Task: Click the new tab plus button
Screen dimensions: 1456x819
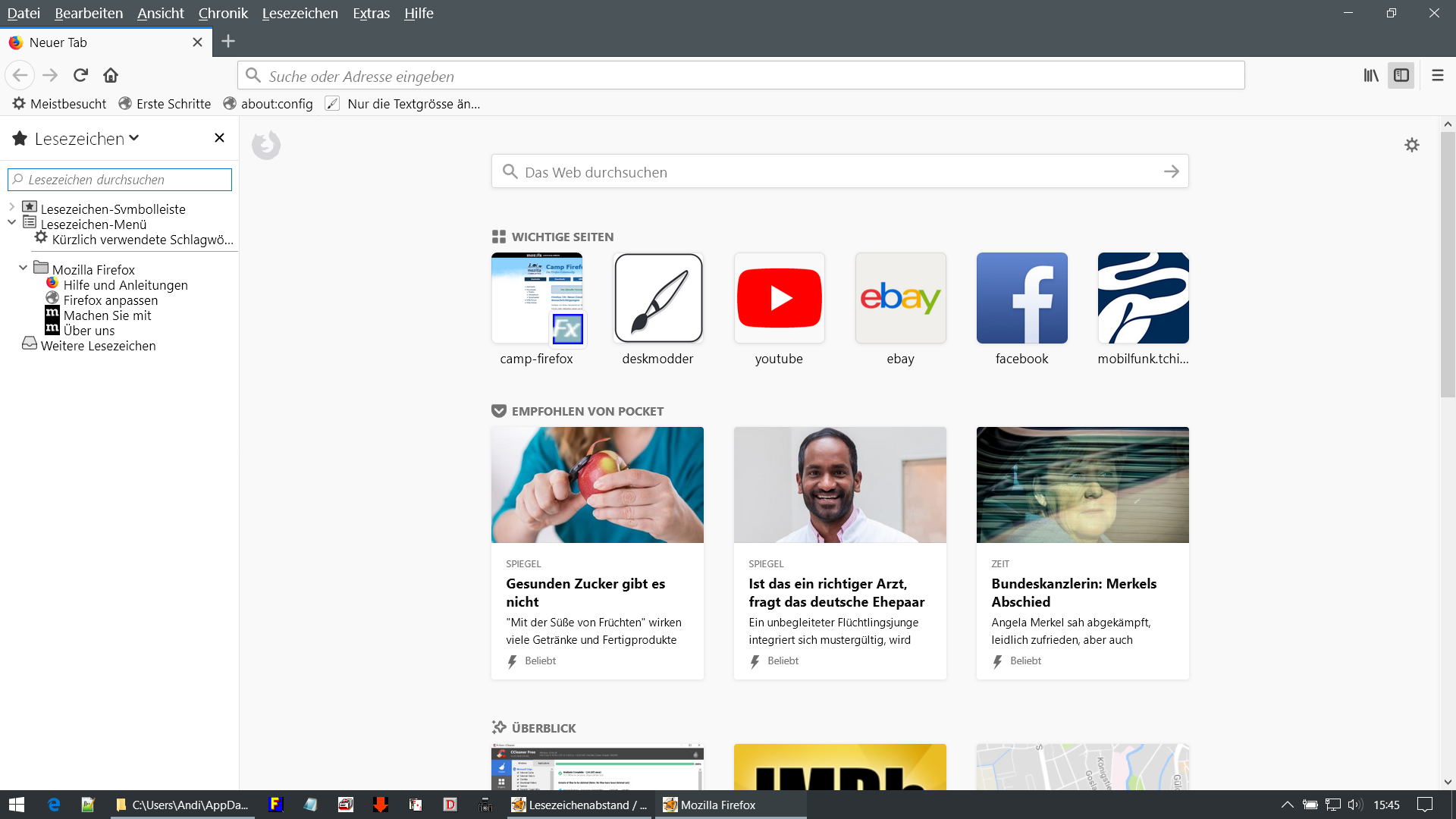Action: point(228,42)
